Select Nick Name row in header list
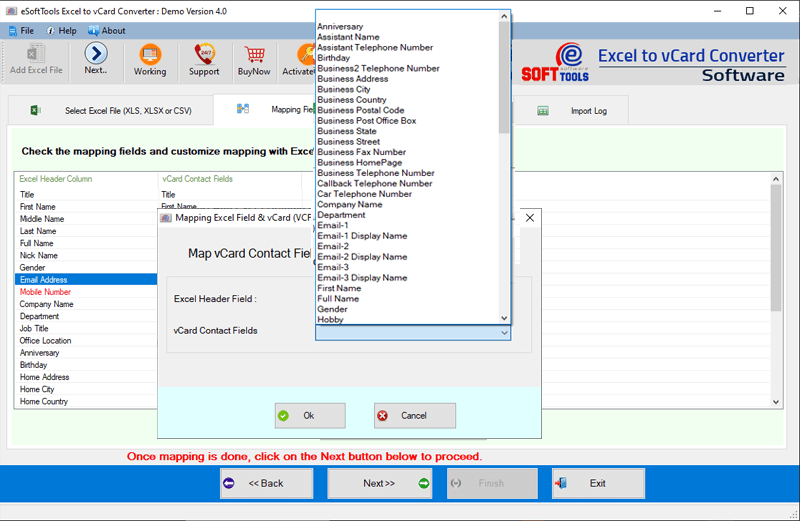This screenshot has height=521, width=800. (x=86, y=255)
